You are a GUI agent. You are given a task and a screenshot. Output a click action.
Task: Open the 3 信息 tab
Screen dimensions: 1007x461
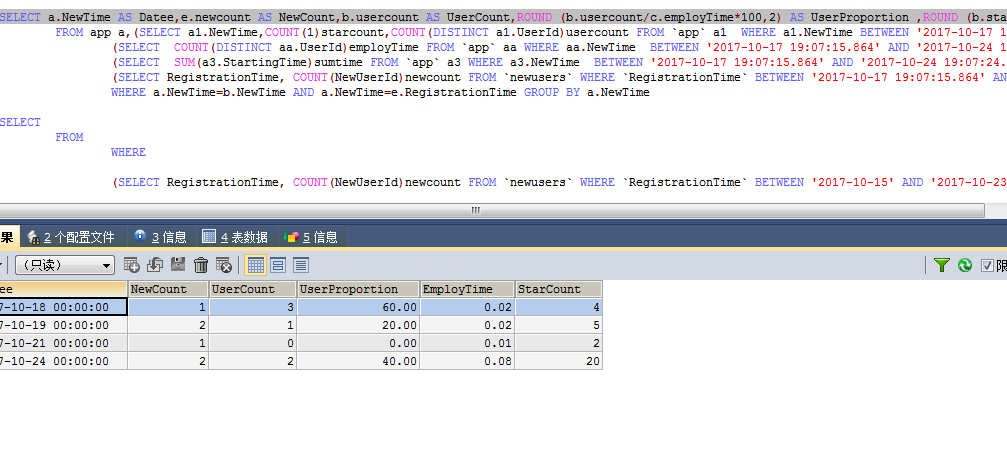(x=161, y=237)
